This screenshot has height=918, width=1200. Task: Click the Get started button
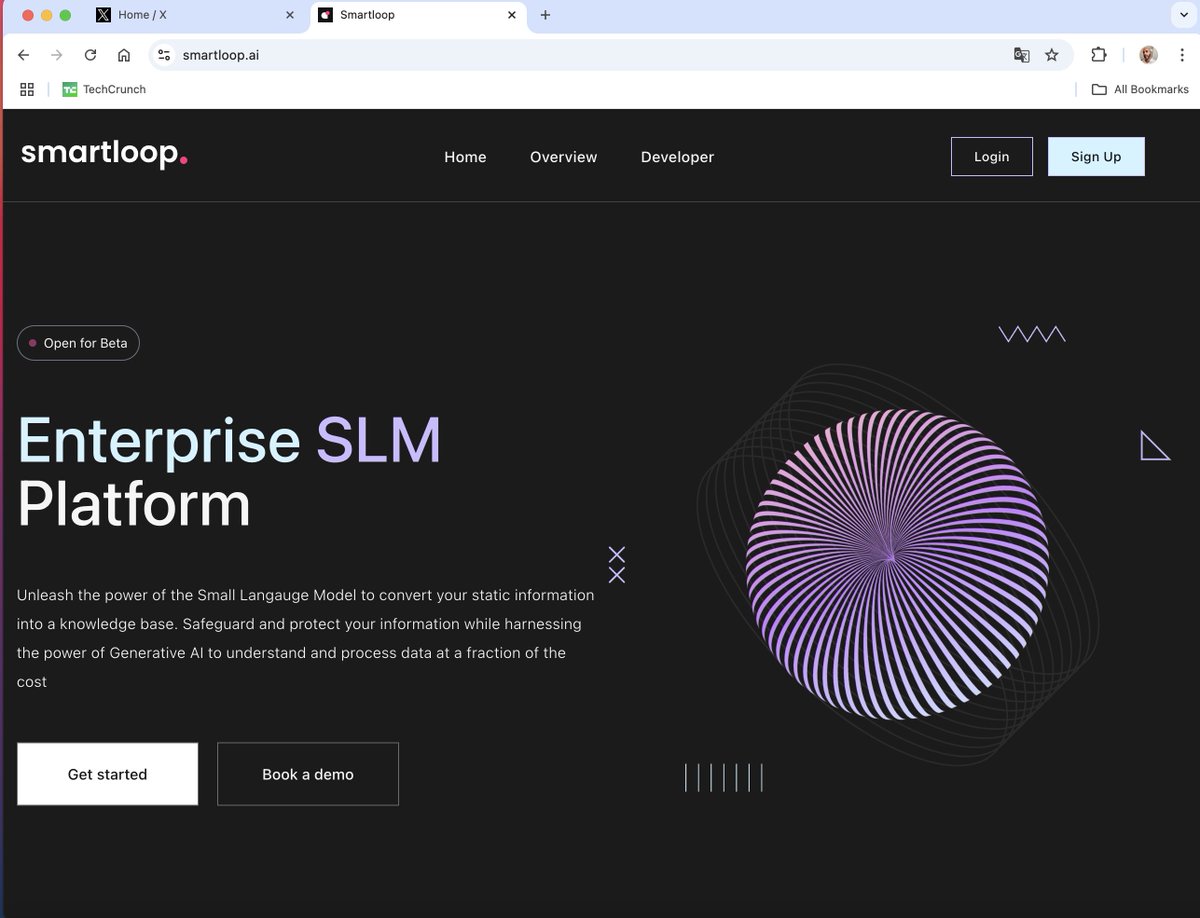tap(107, 774)
